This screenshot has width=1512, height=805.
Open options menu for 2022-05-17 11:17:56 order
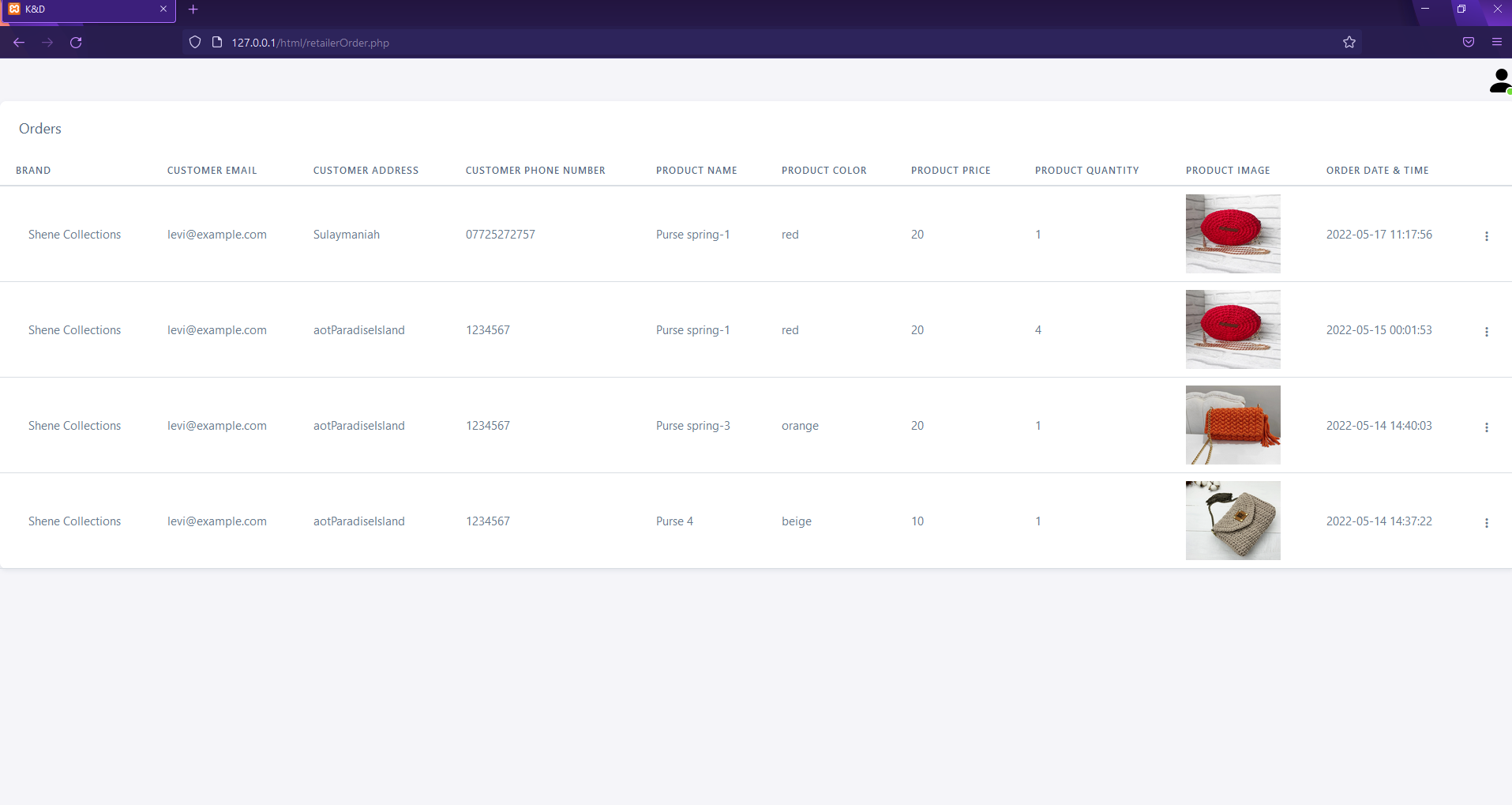click(x=1487, y=236)
